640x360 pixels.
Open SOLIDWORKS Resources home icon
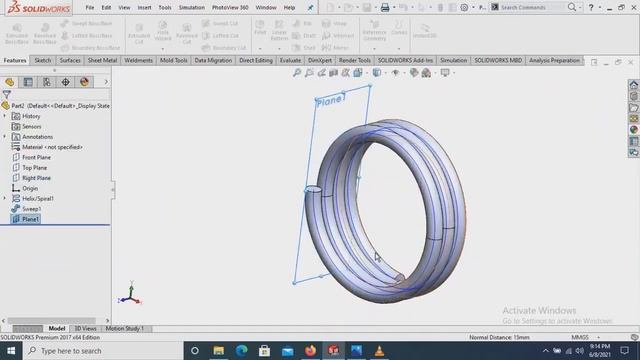click(x=633, y=84)
